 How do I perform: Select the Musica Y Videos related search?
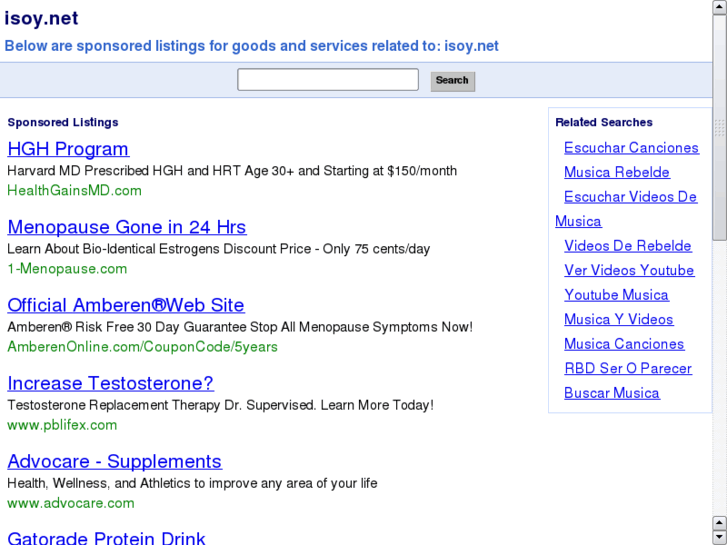click(619, 320)
